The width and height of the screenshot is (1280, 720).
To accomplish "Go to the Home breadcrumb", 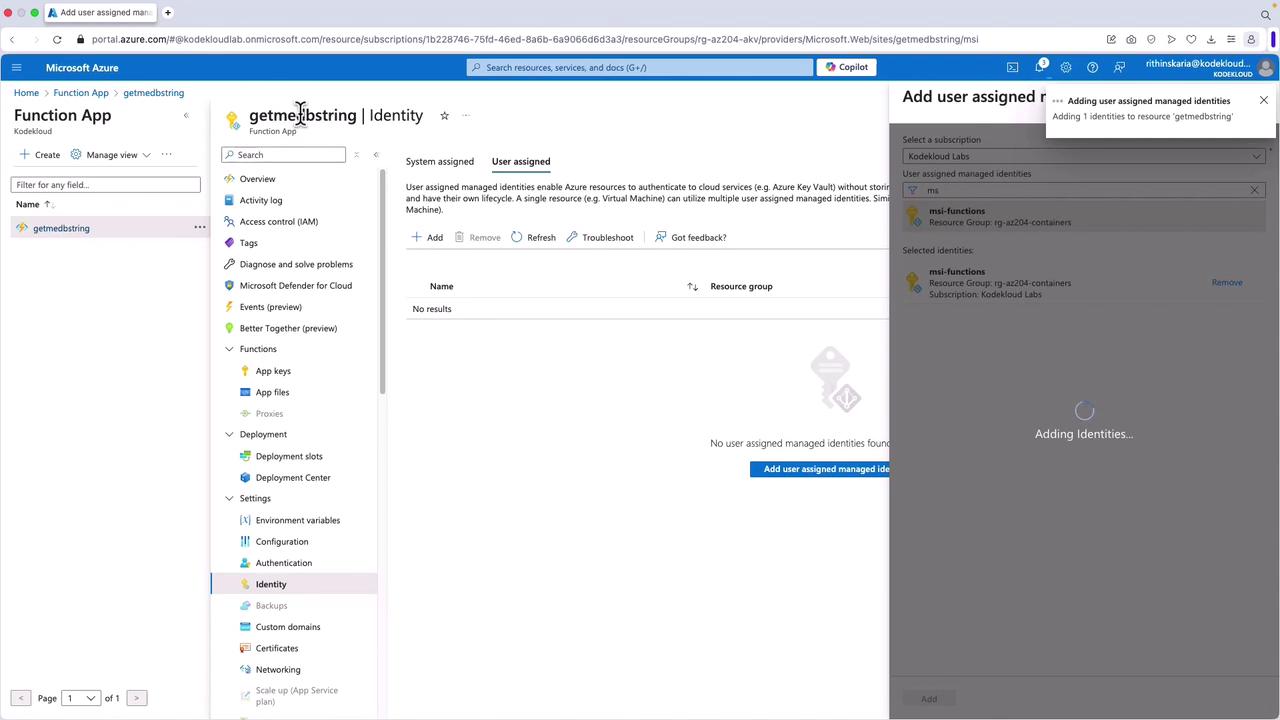I will pos(26,93).
